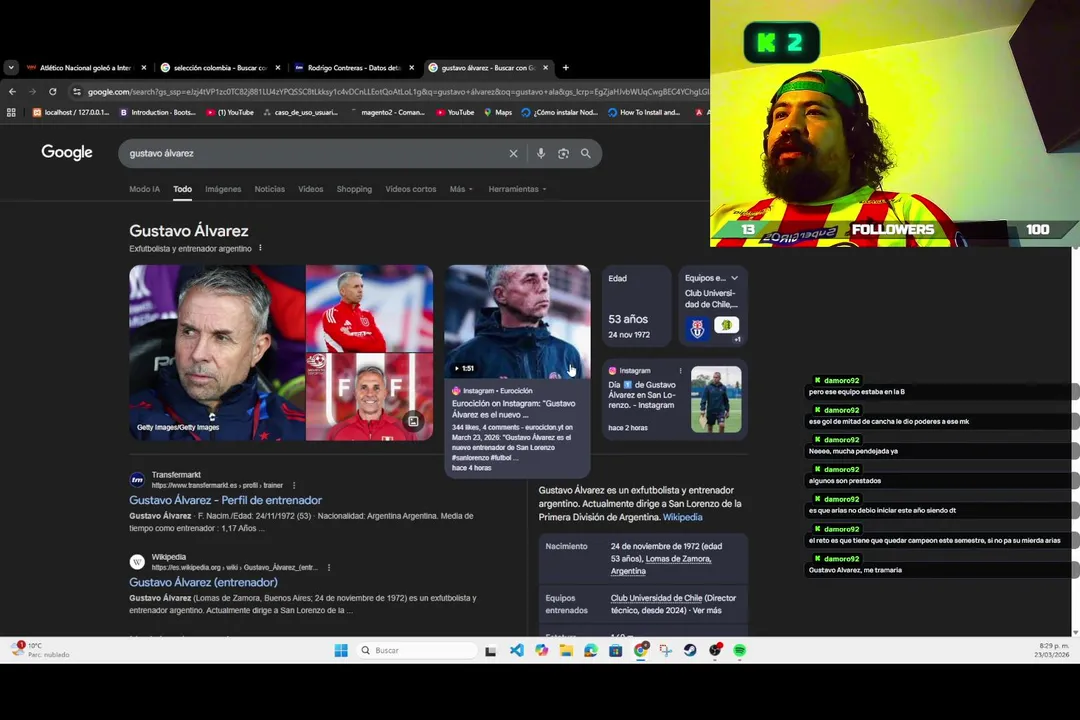The height and width of the screenshot is (720, 1080).
Task: Open Eurocición on Instagram post title
Action: point(513,409)
